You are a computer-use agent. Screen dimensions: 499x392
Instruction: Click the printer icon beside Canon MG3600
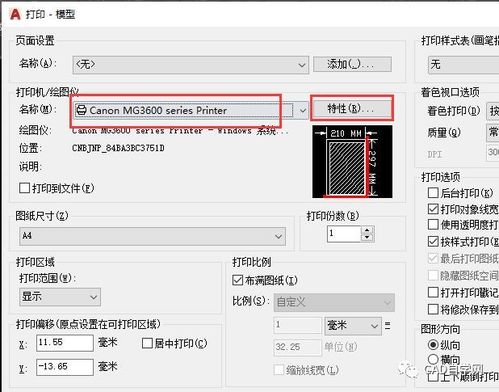coord(81,110)
